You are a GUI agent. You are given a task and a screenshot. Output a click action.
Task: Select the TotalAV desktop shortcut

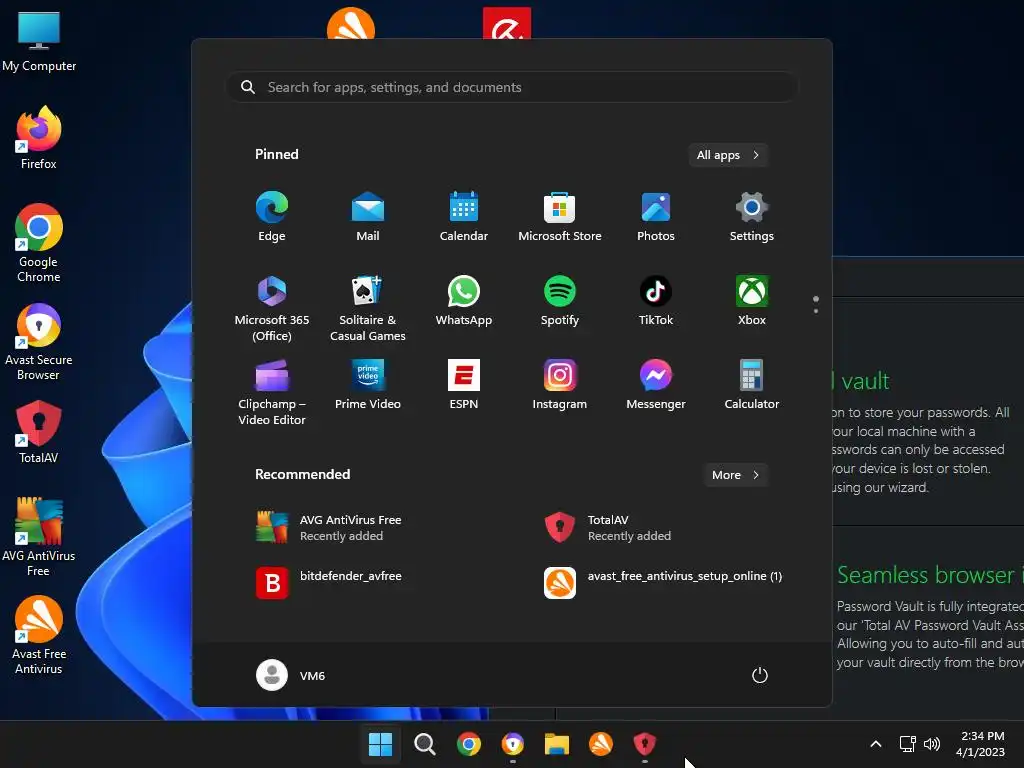[39, 432]
